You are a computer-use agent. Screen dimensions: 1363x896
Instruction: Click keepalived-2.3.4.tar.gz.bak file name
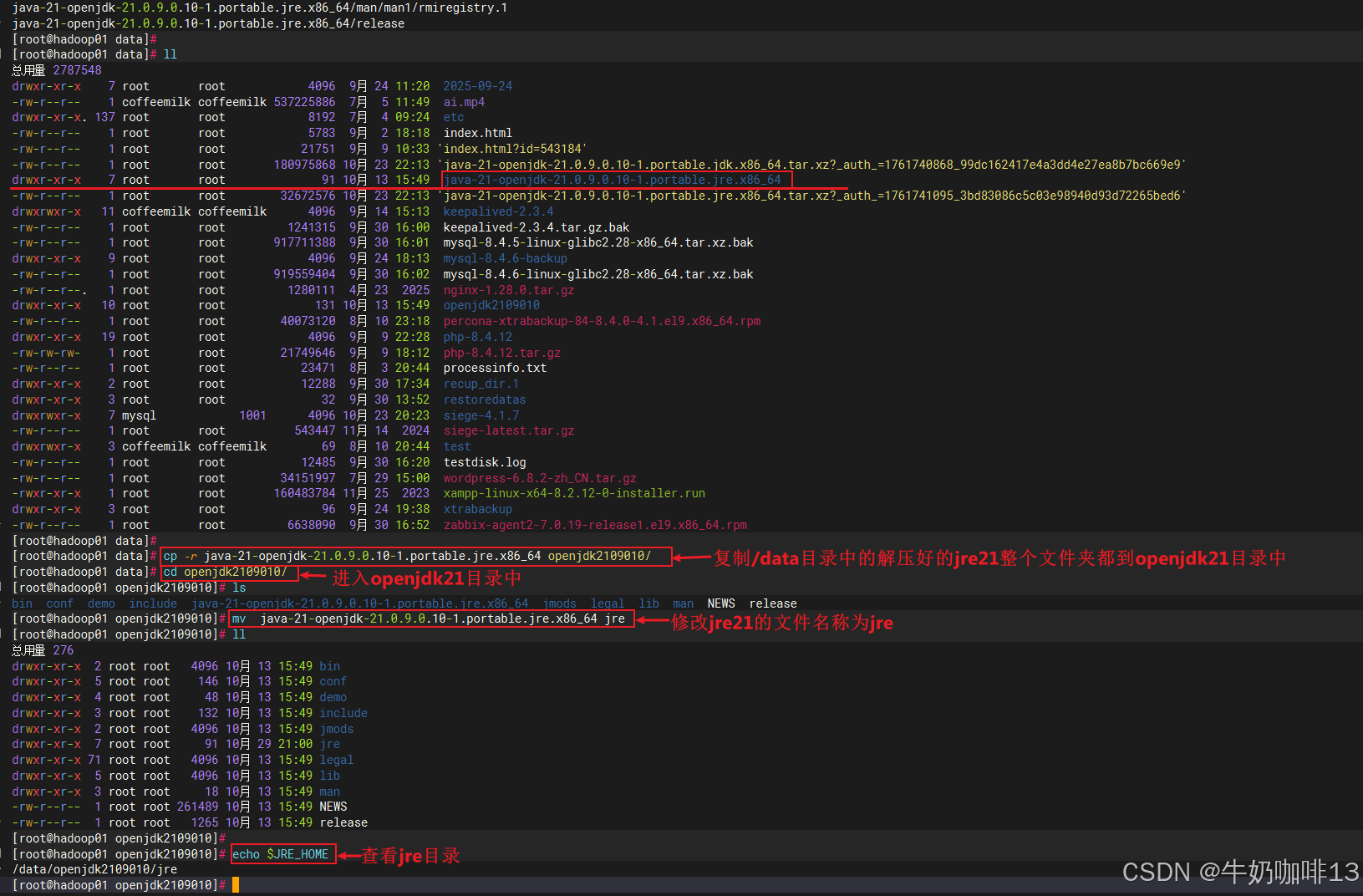point(536,227)
